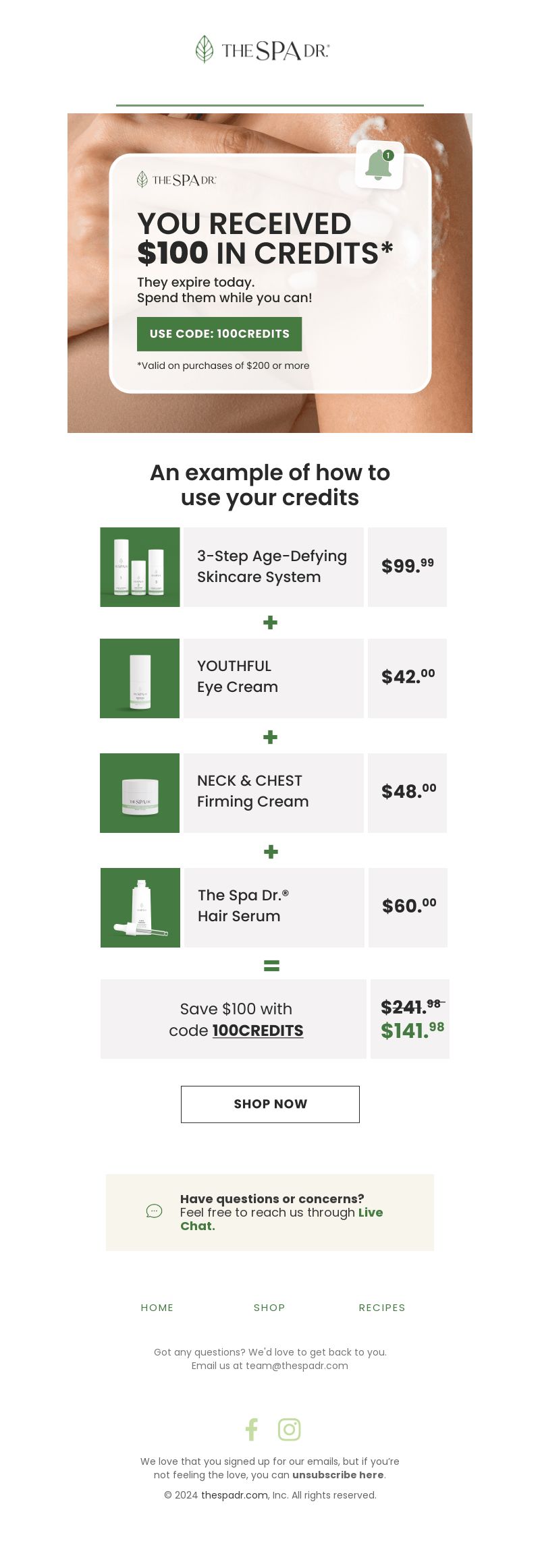Open the thespadr.com copyright link

tap(235, 1495)
